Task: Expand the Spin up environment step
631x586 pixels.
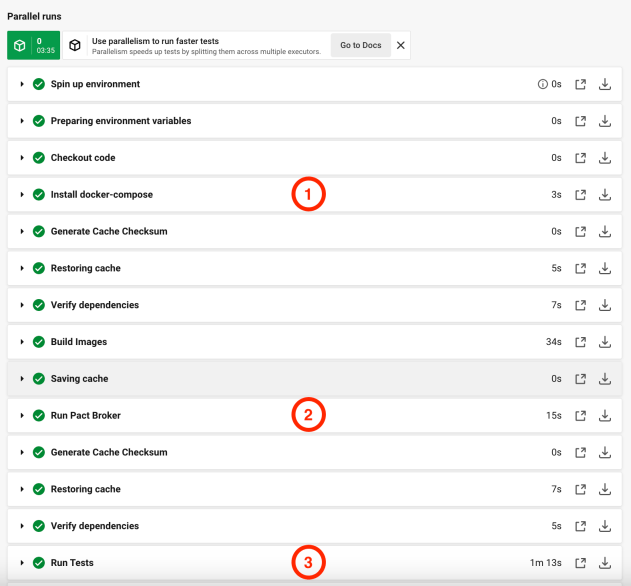Action: pos(22,84)
